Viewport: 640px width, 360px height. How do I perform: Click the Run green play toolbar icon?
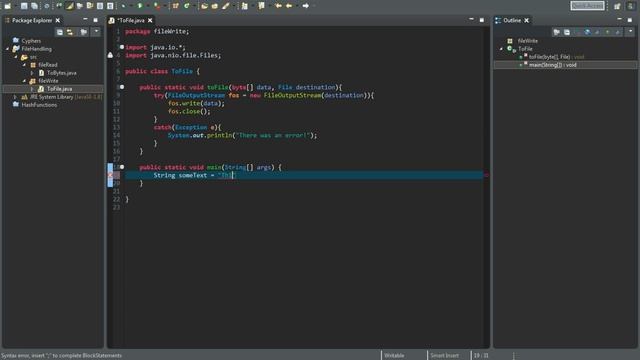[x=140, y=6]
